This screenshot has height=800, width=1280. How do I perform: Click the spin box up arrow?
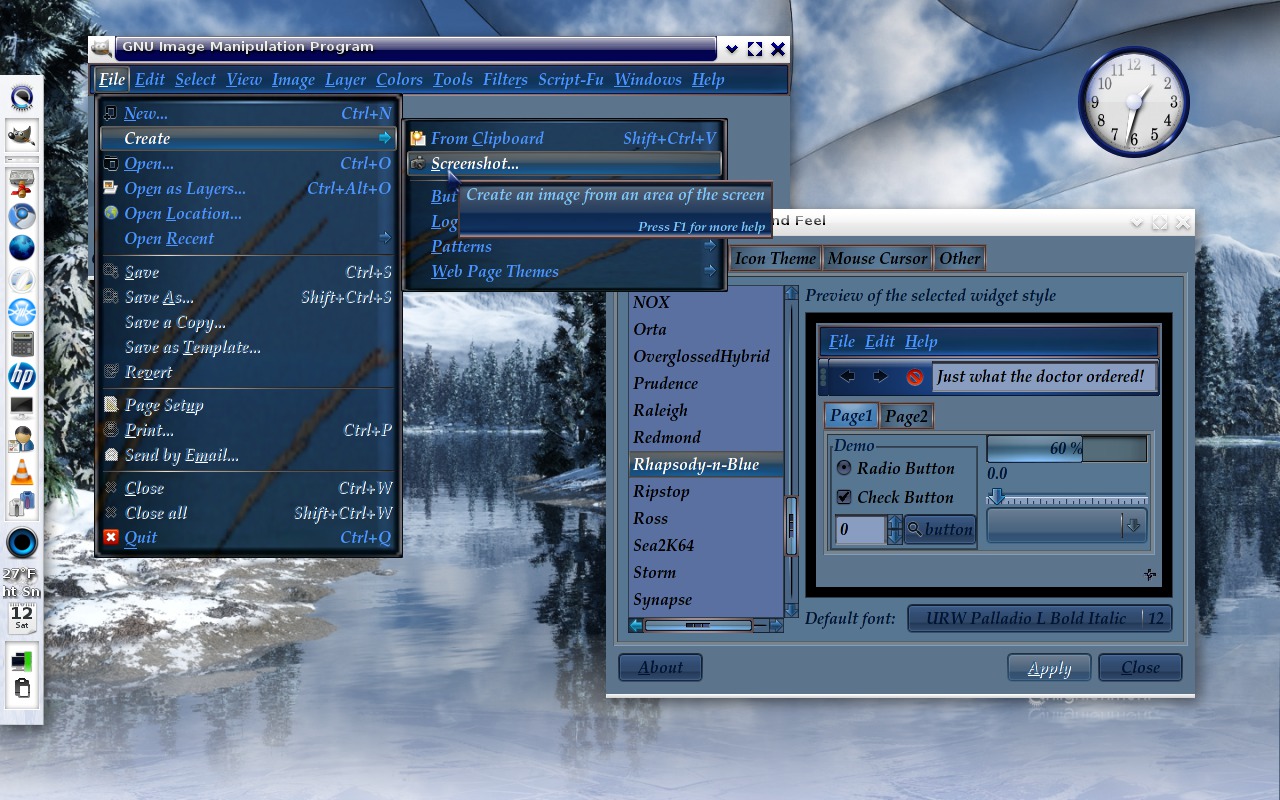tap(895, 522)
